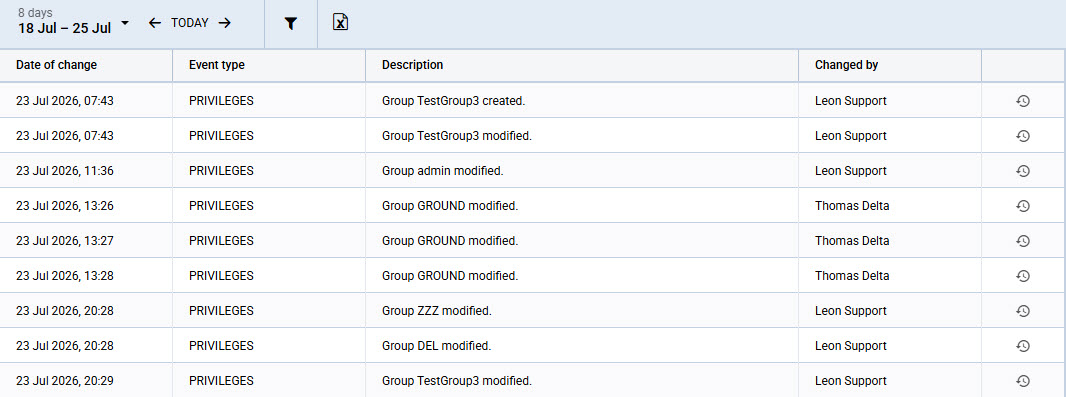The height and width of the screenshot is (397, 1066).
Task: Click Thomas Delta in the 13:28 row
Action: pos(852,276)
